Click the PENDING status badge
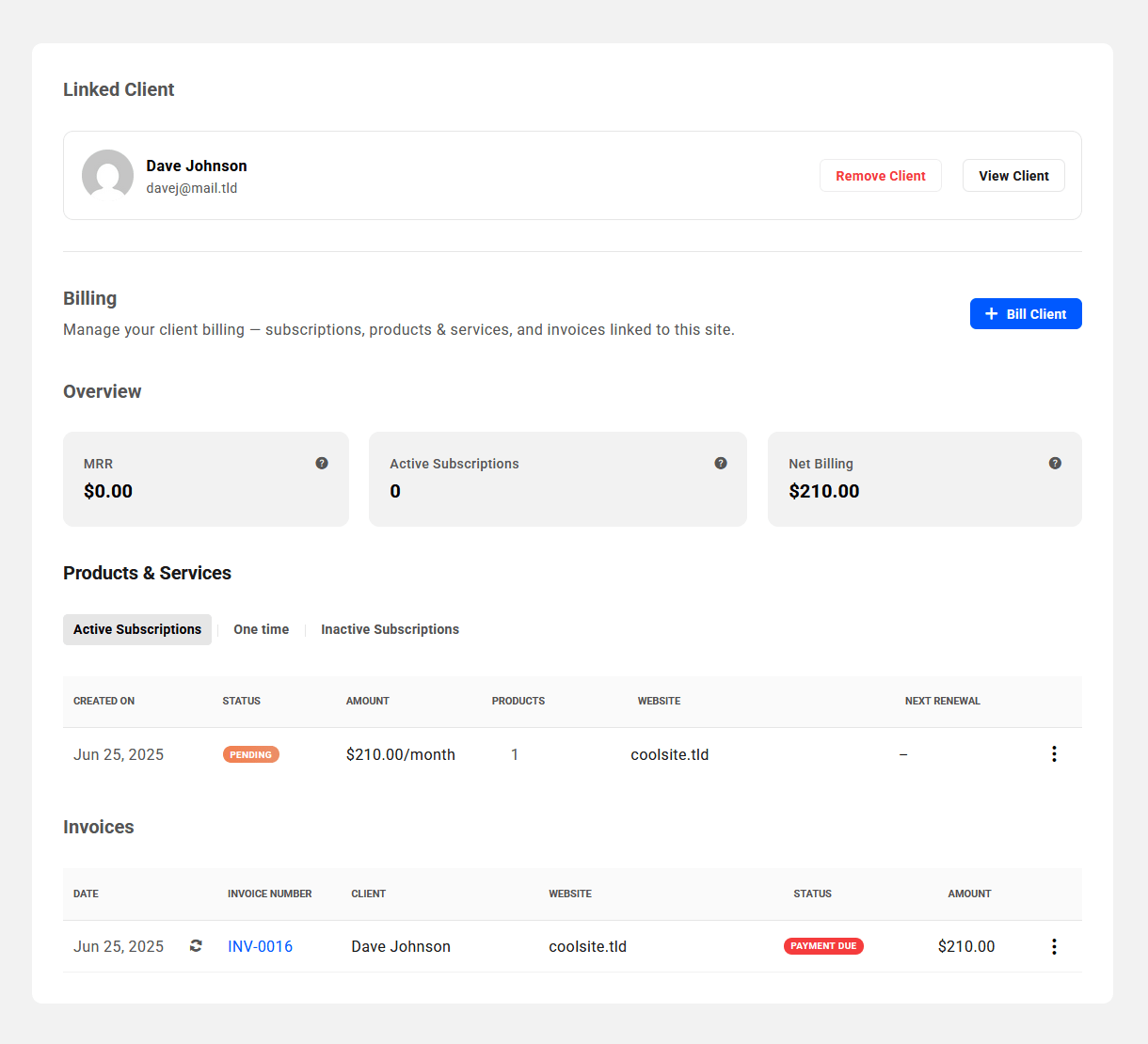The image size is (1148, 1044). click(250, 753)
